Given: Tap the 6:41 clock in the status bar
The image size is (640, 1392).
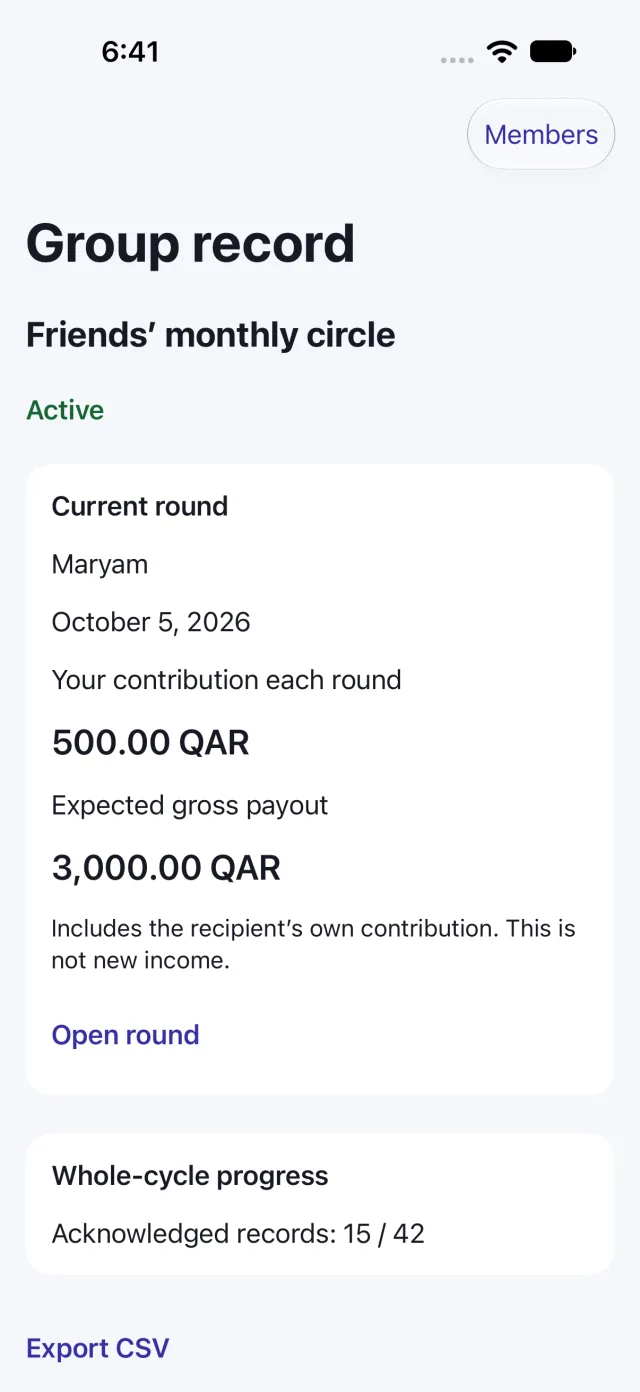Looking at the screenshot, I should [x=130, y=52].
